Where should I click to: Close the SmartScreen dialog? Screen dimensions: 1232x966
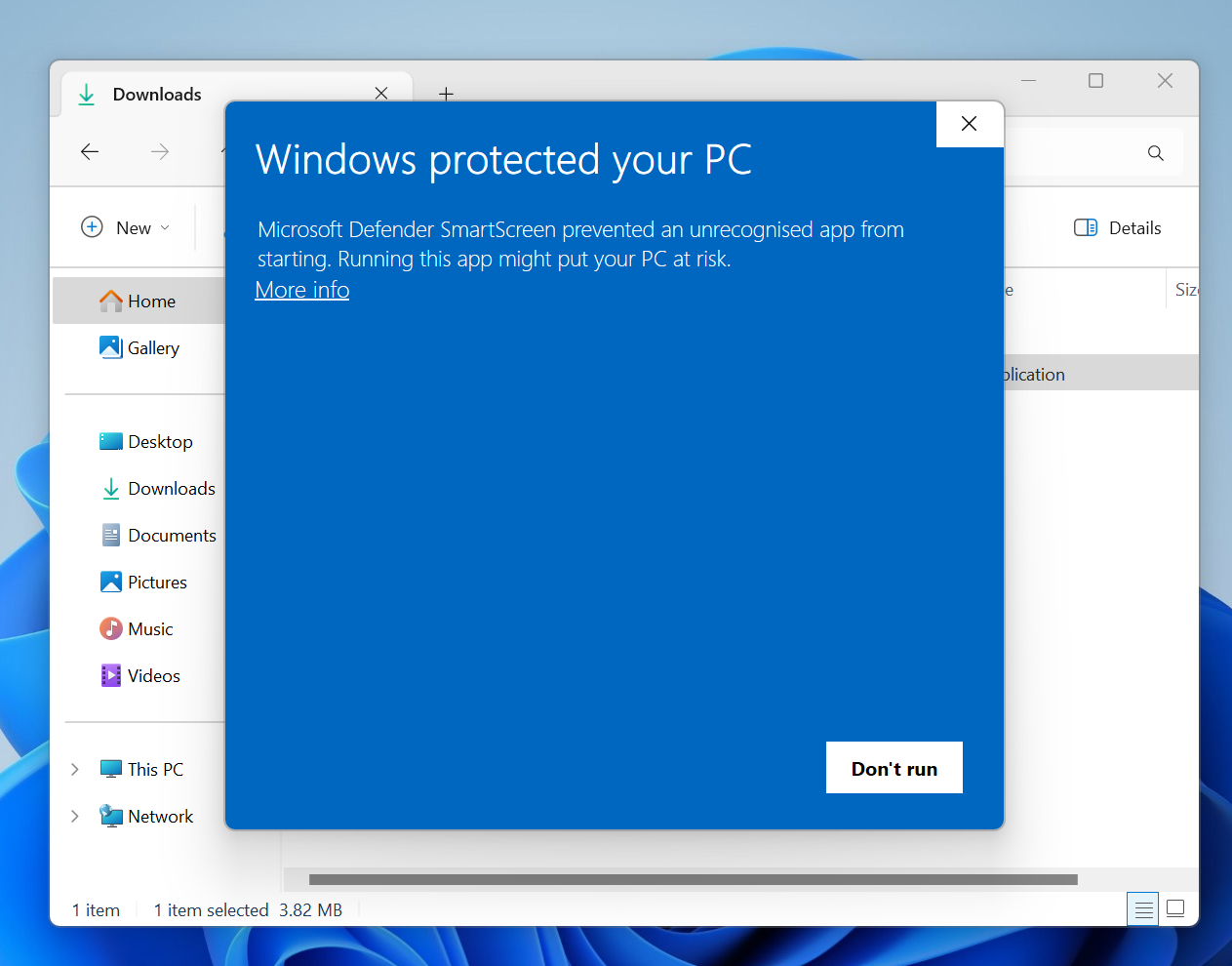tap(969, 124)
